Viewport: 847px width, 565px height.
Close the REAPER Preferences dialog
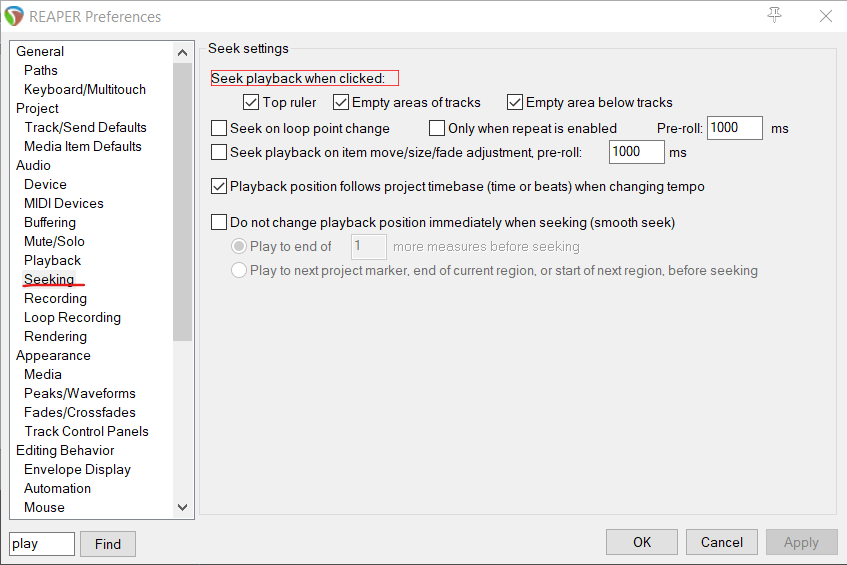click(x=825, y=16)
